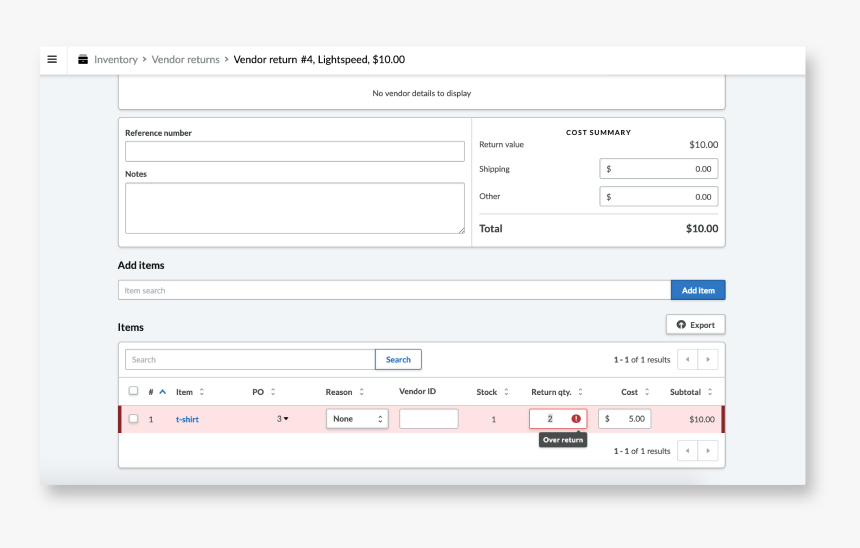Navigate to Inventory in the breadcrumb
Viewport: 860px width, 548px height.
[115, 60]
